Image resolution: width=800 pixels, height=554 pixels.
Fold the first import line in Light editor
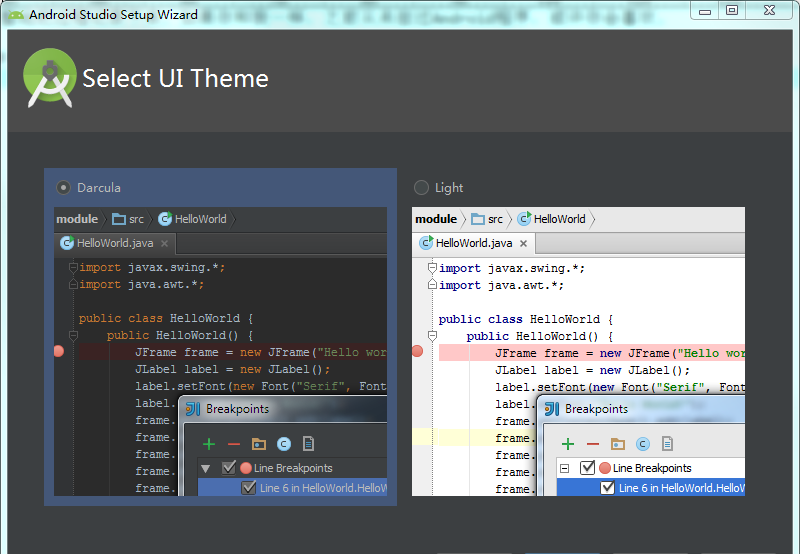tap(432, 268)
